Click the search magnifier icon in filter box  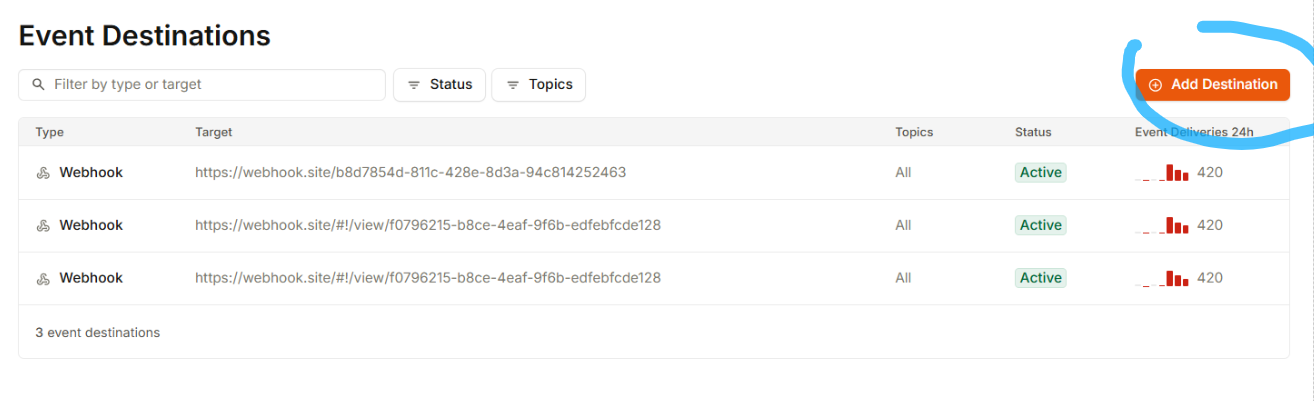38,85
